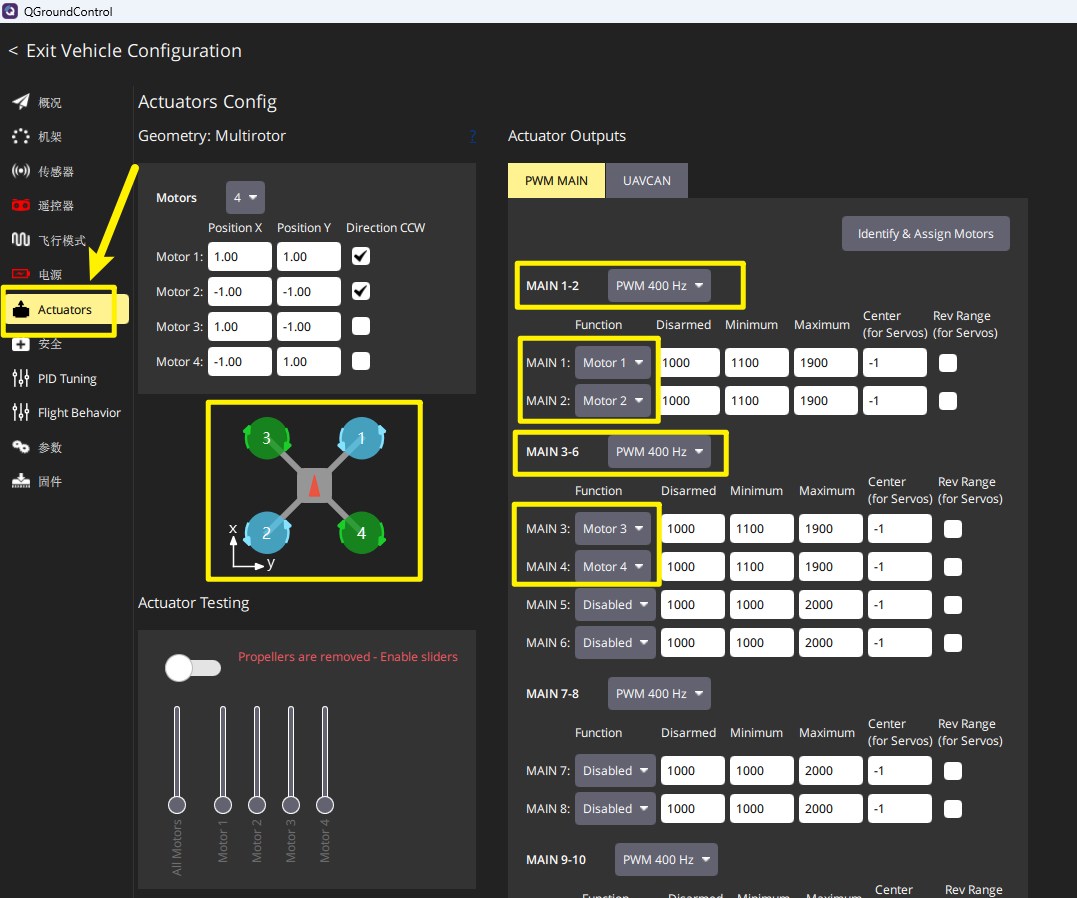Image resolution: width=1077 pixels, height=898 pixels.
Task: Enable the propellers removed sliders switch
Action: point(192,668)
